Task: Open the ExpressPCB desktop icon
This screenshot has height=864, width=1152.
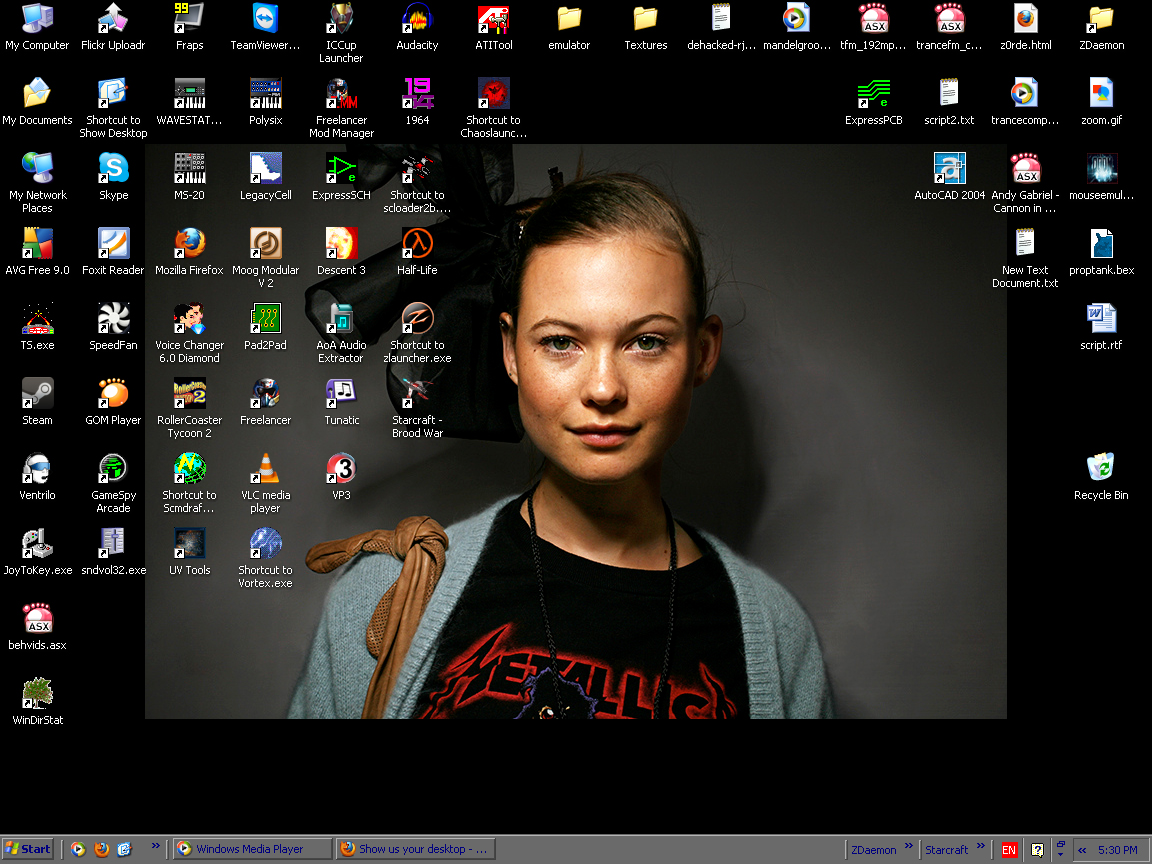Action: (873, 94)
